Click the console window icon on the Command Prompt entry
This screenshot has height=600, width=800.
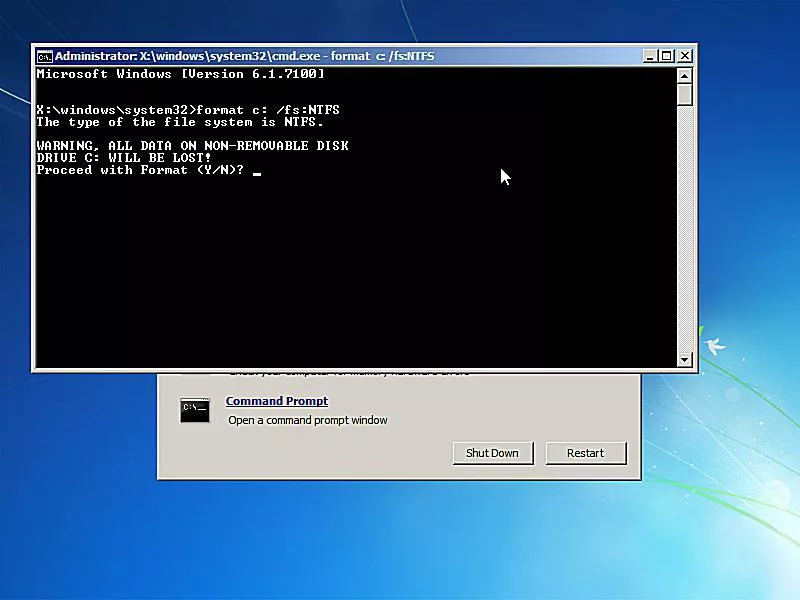tap(195, 410)
